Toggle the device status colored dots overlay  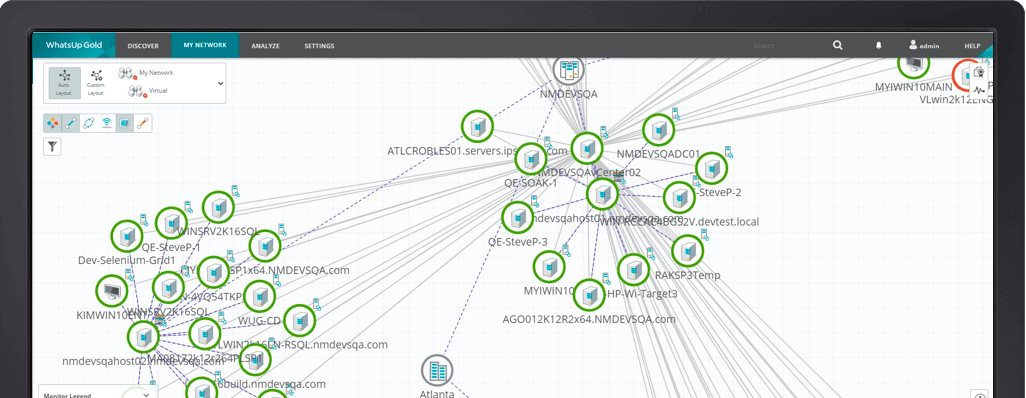click(53, 123)
